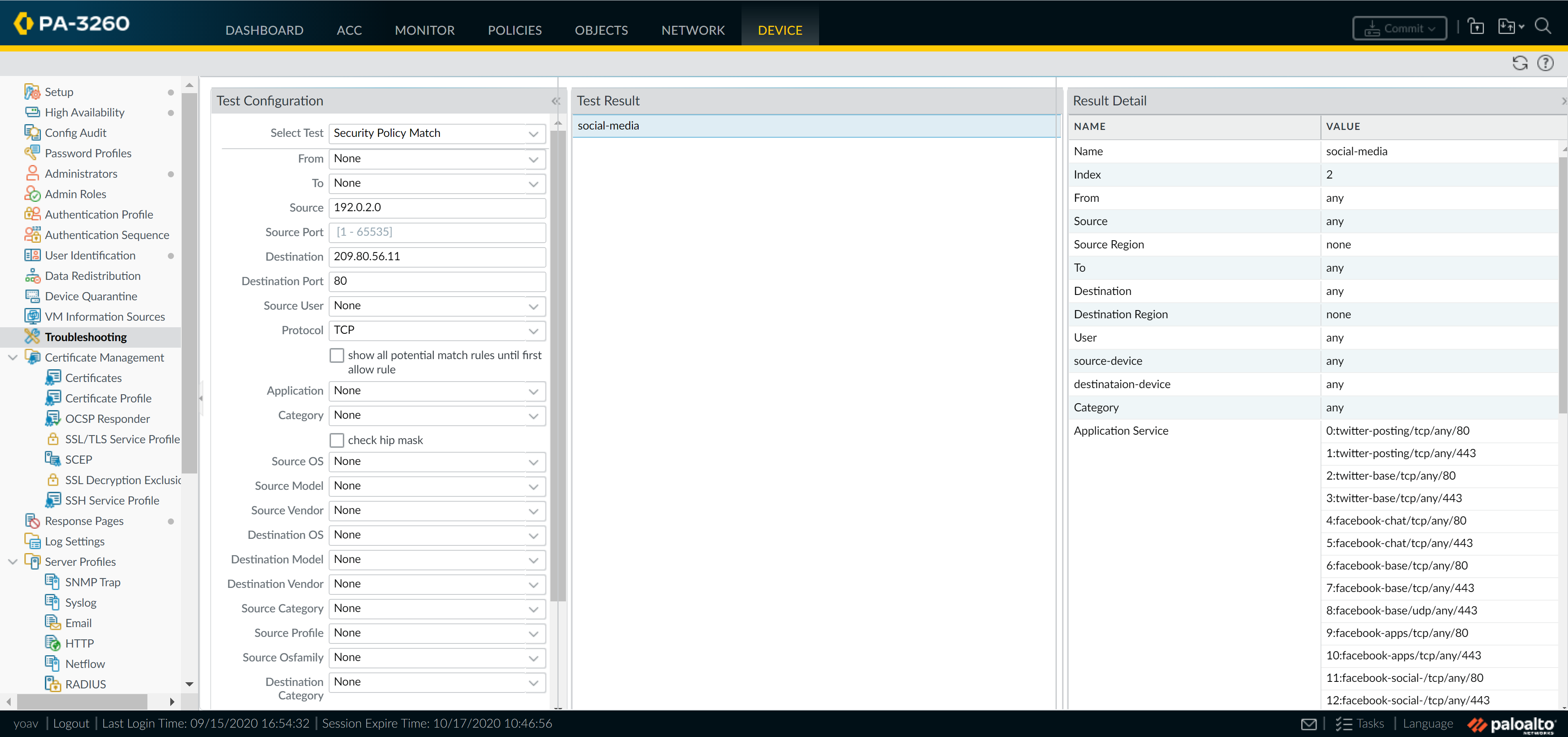
Task: Collapse the Server Profiles tree node
Action: [x=12, y=562]
